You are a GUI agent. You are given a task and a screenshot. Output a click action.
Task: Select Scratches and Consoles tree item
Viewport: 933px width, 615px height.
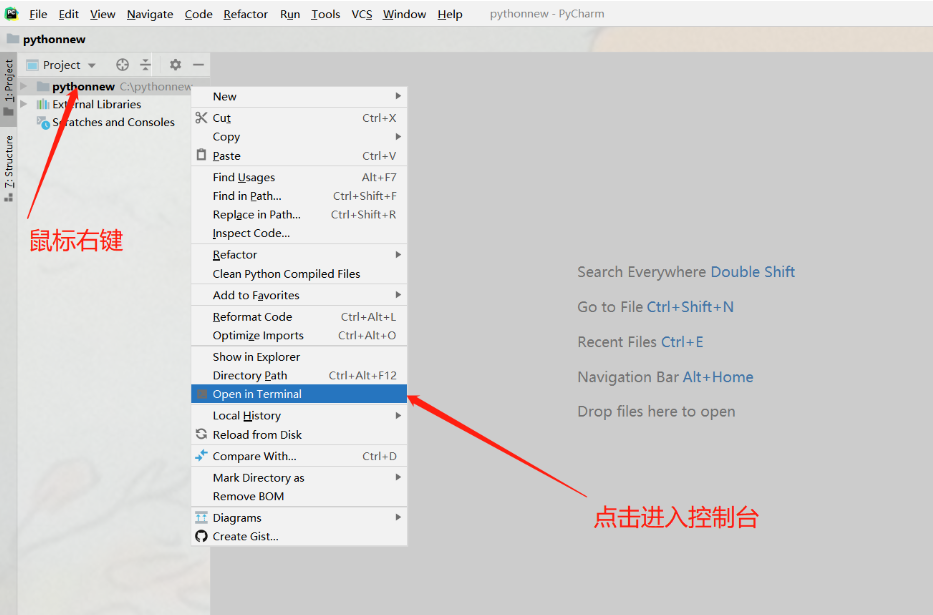point(114,122)
